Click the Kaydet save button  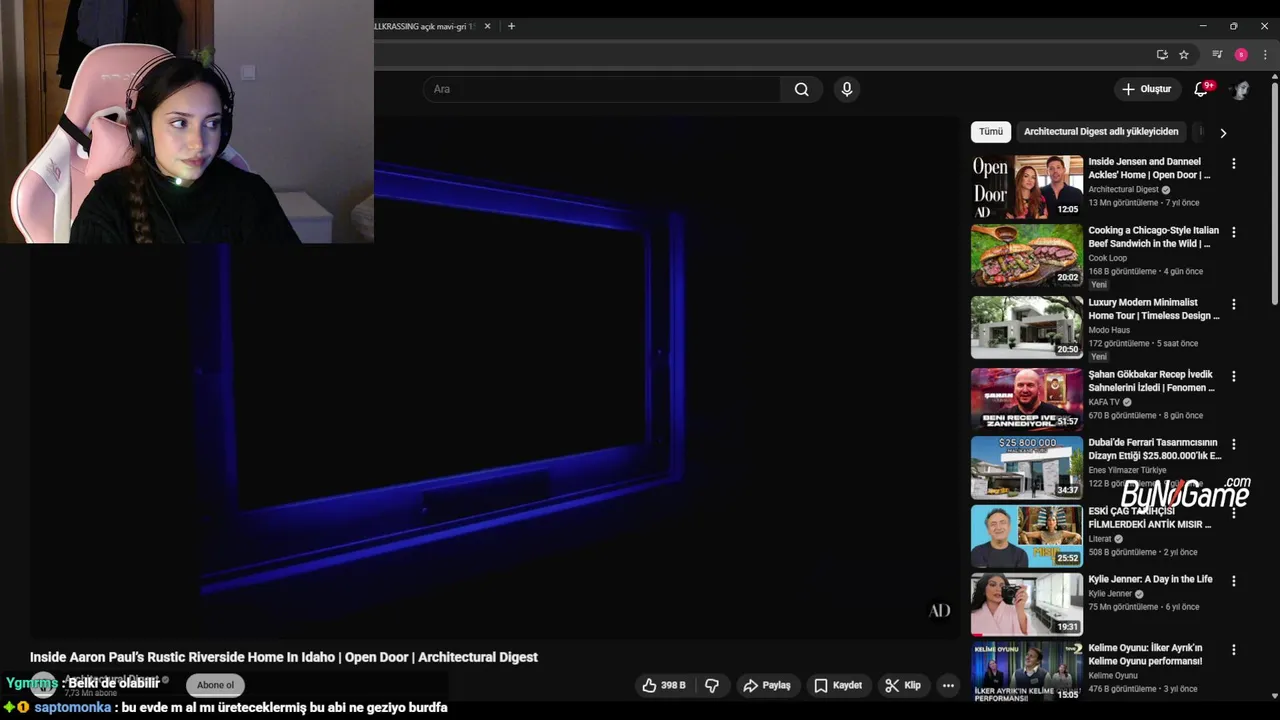(838, 685)
